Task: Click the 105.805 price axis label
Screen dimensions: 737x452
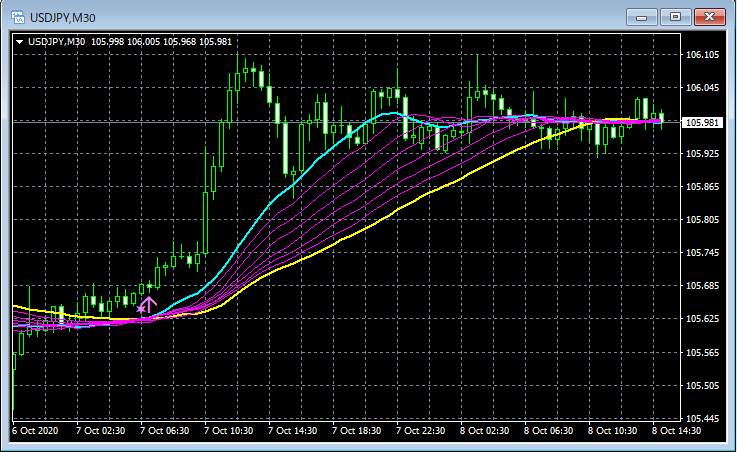Action: coord(702,220)
